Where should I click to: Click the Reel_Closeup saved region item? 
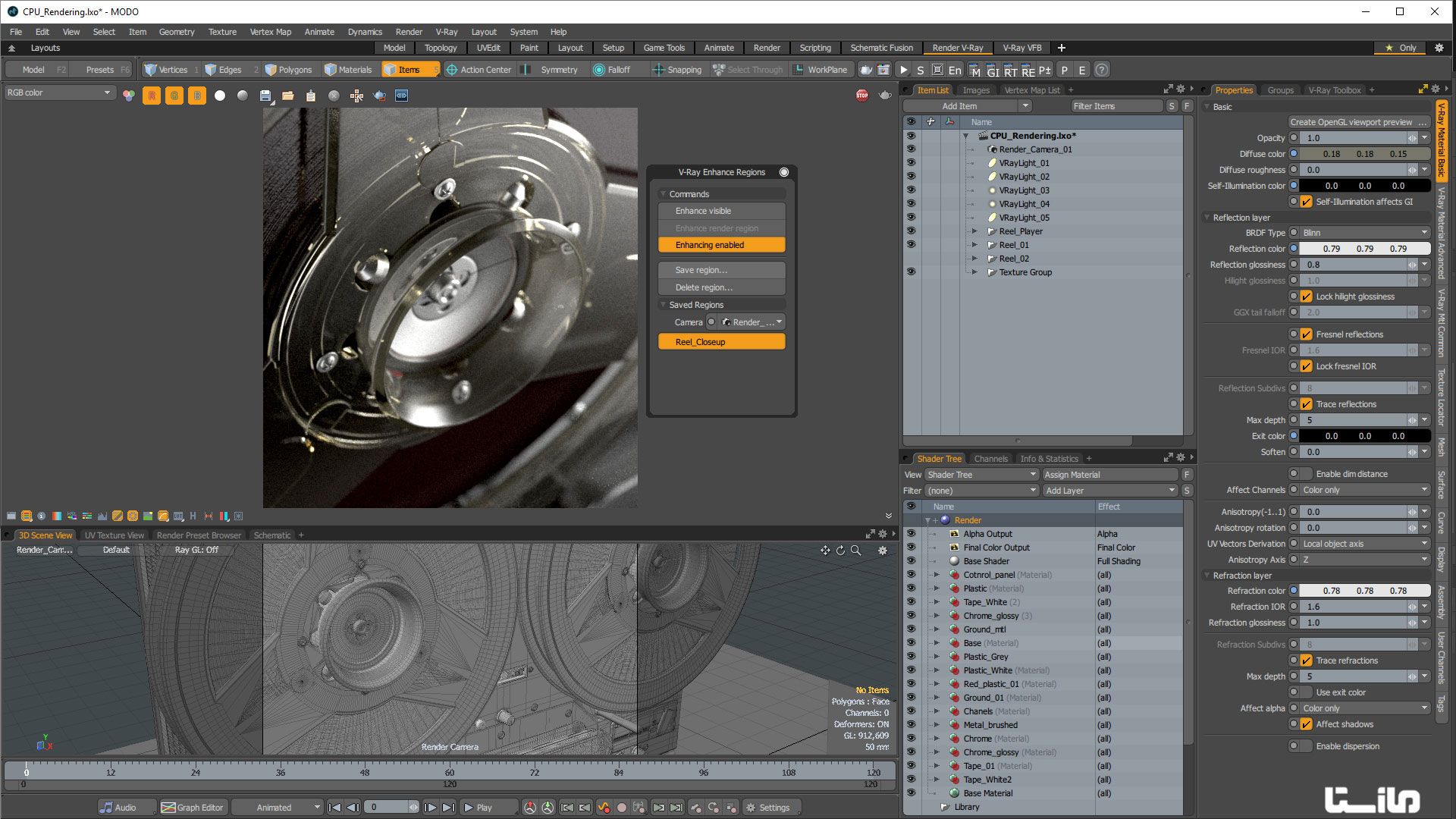[722, 341]
